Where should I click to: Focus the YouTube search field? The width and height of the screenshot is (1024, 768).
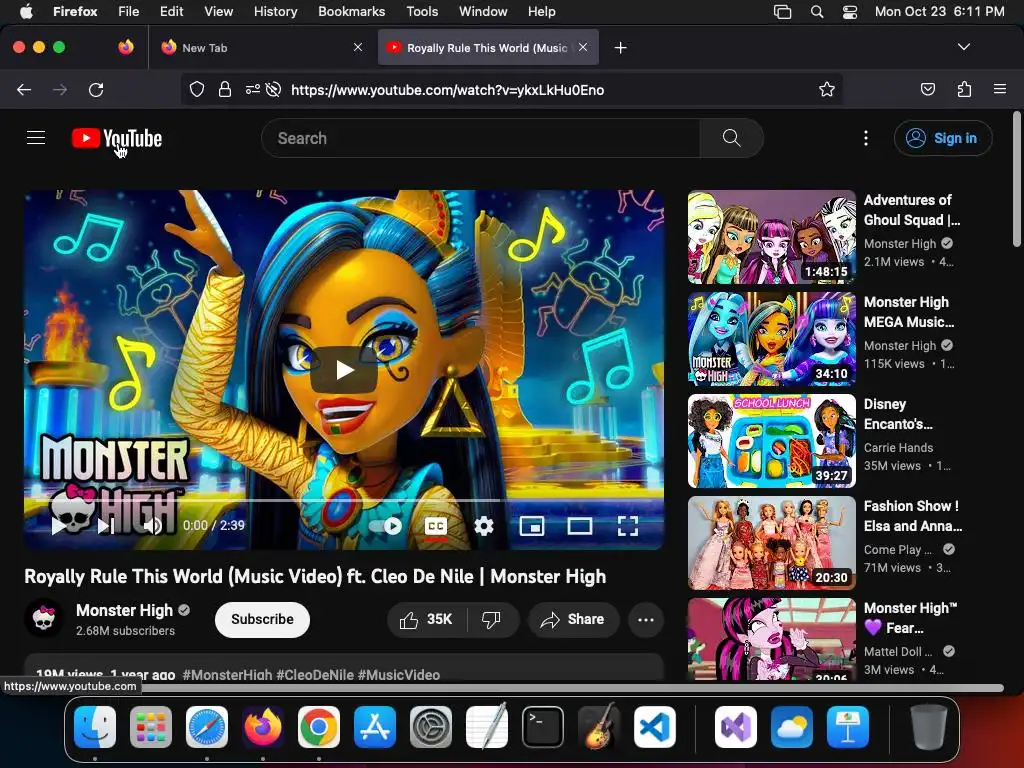[480, 138]
